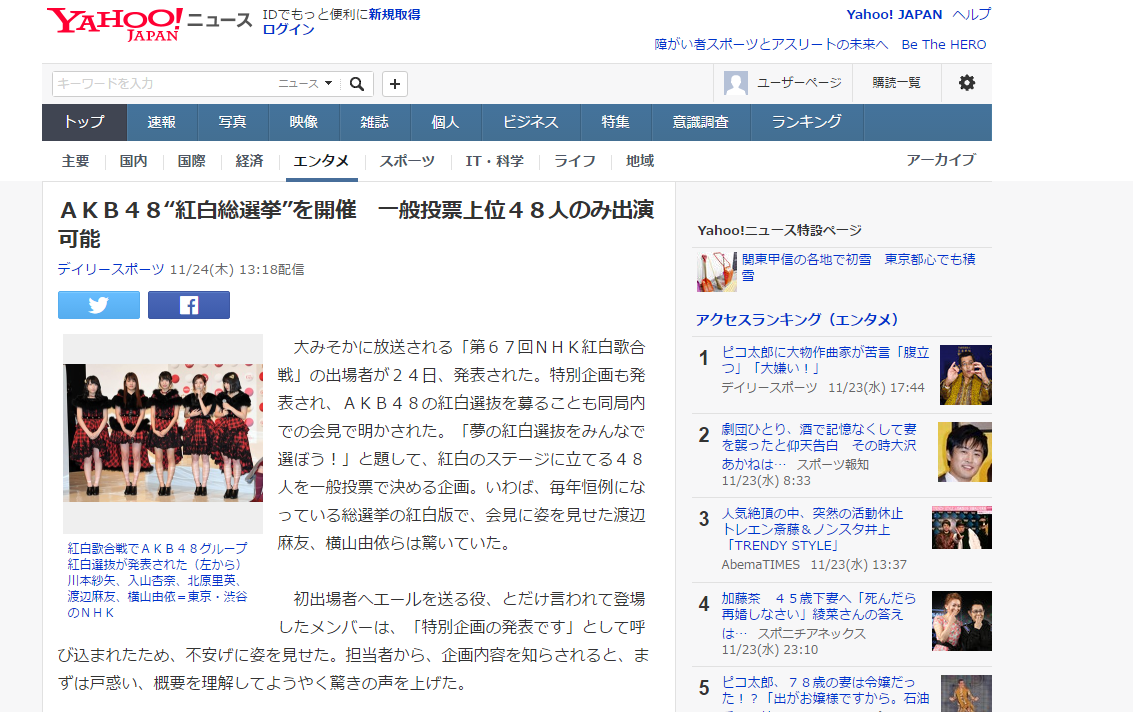
Task: Click the snow news thumbnail image
Action: pyautogui.click(x=717, y=272)
